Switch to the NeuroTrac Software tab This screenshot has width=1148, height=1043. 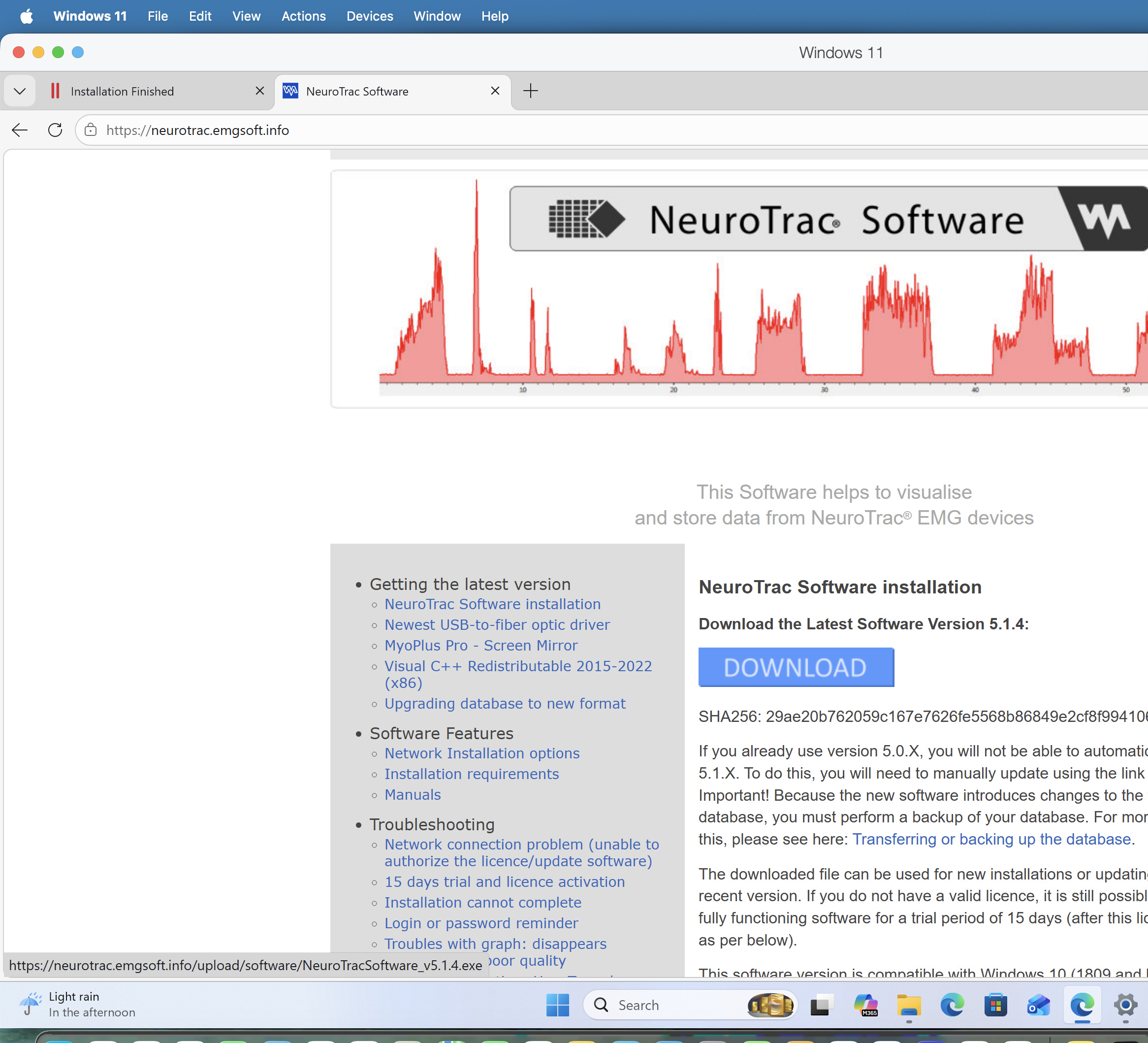click(x=393, y=91)
